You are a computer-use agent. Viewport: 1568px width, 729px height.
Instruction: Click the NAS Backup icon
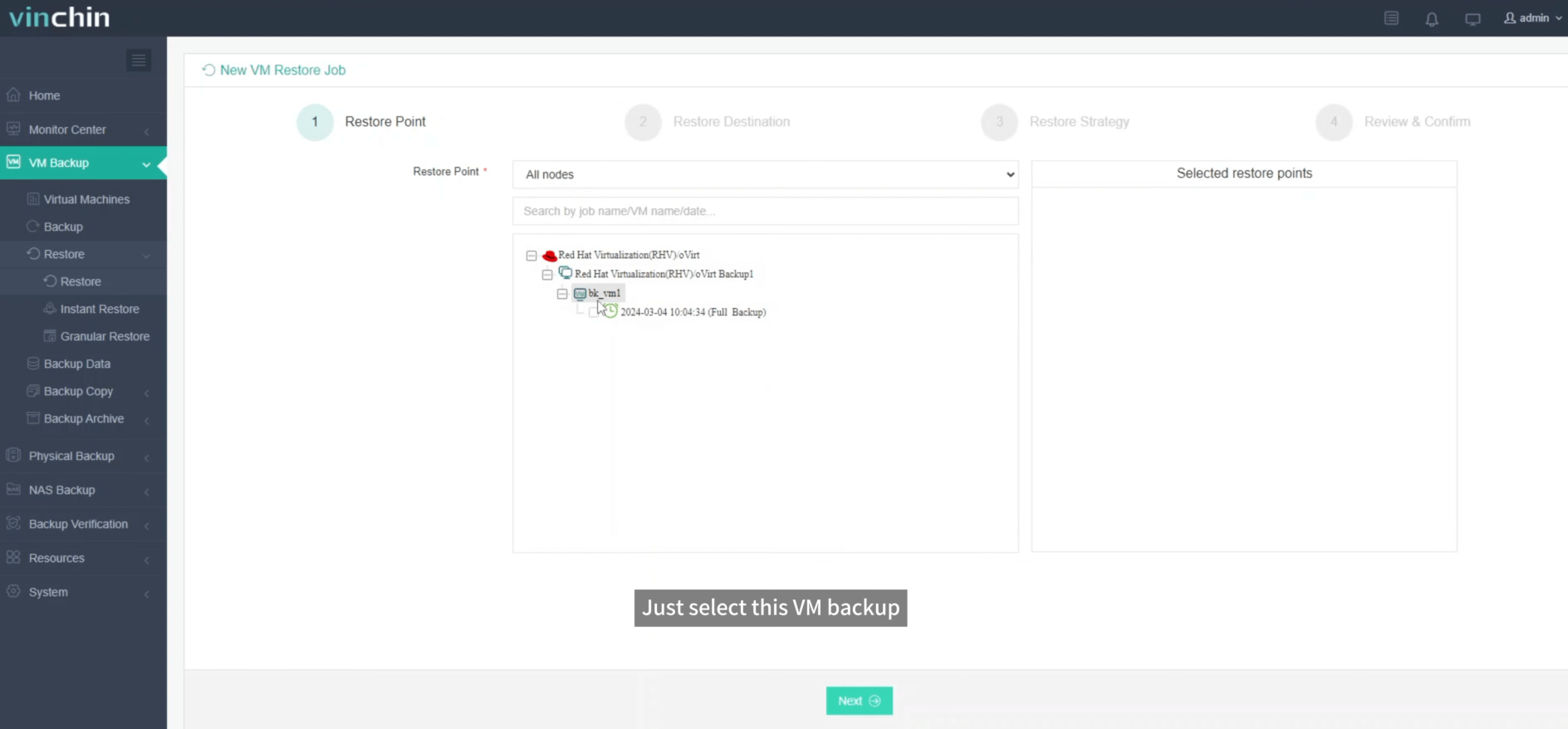click(13, 489)
